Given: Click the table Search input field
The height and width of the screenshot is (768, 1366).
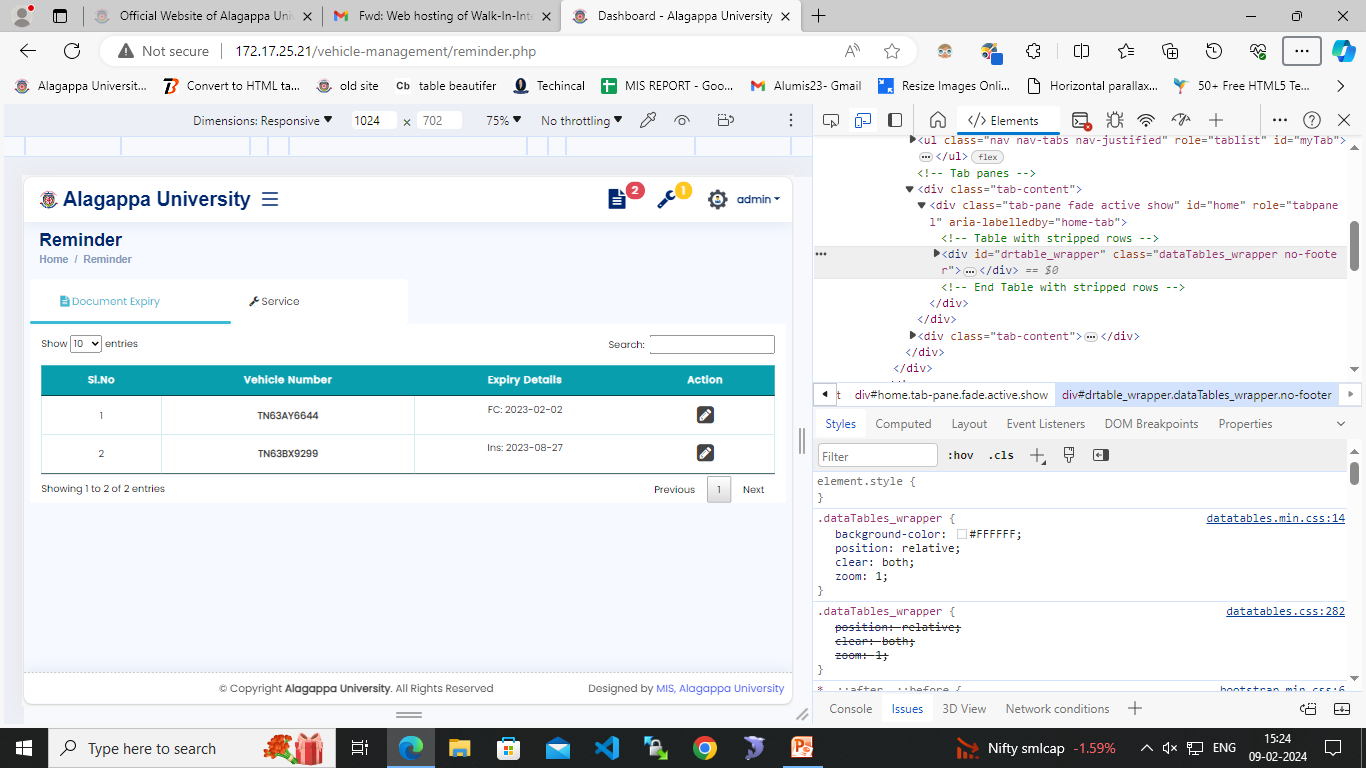Looking at the screenshot, I should (712, 344).
